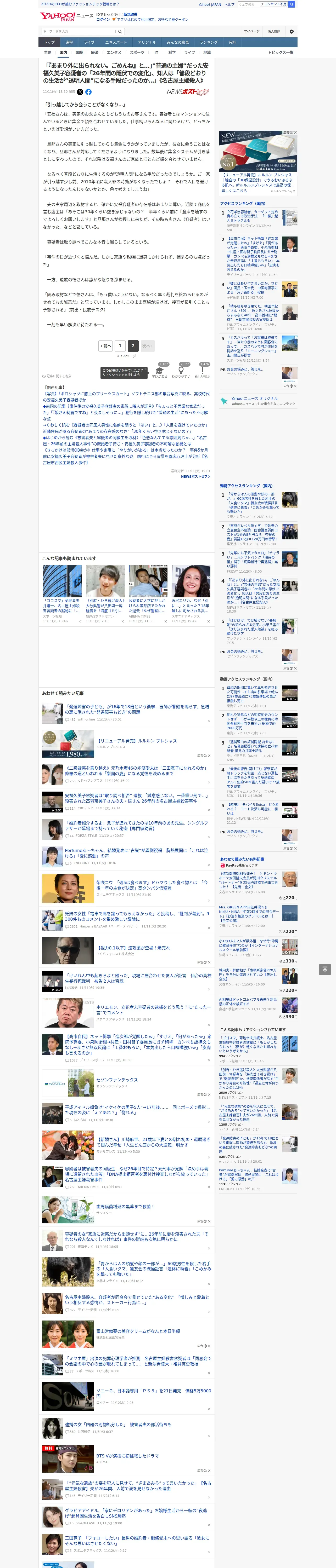336x1568 pixels.
Task: Click the Yahoo! JAPAN News logo
Action: 66,16
